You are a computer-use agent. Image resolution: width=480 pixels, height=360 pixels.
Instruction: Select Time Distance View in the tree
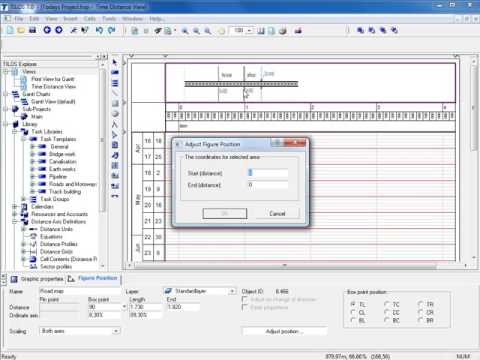tap(53, 87)
